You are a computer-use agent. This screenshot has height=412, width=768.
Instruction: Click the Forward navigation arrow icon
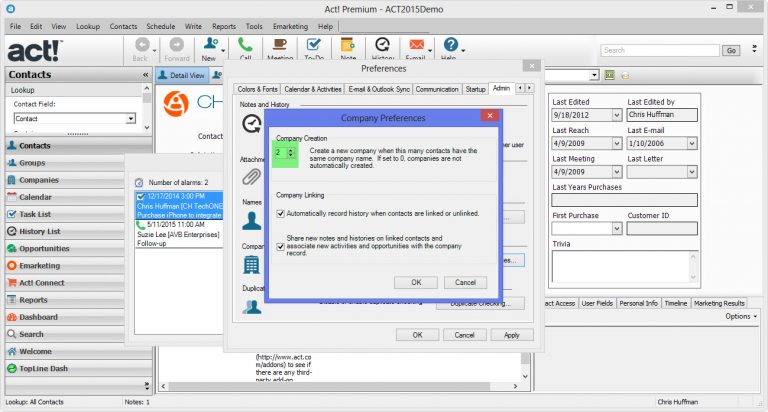[x=177, y=45]
